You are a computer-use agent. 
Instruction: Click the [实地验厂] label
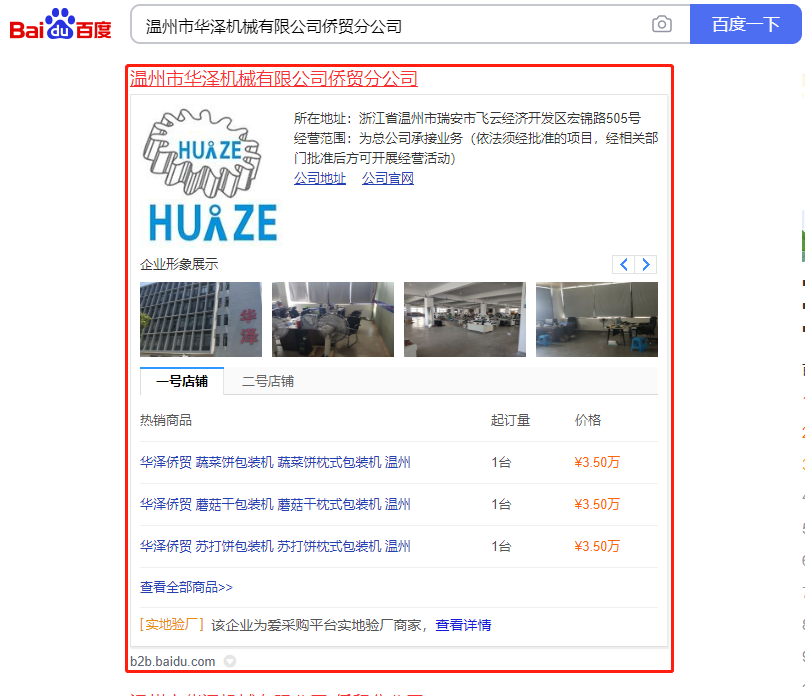171,625
